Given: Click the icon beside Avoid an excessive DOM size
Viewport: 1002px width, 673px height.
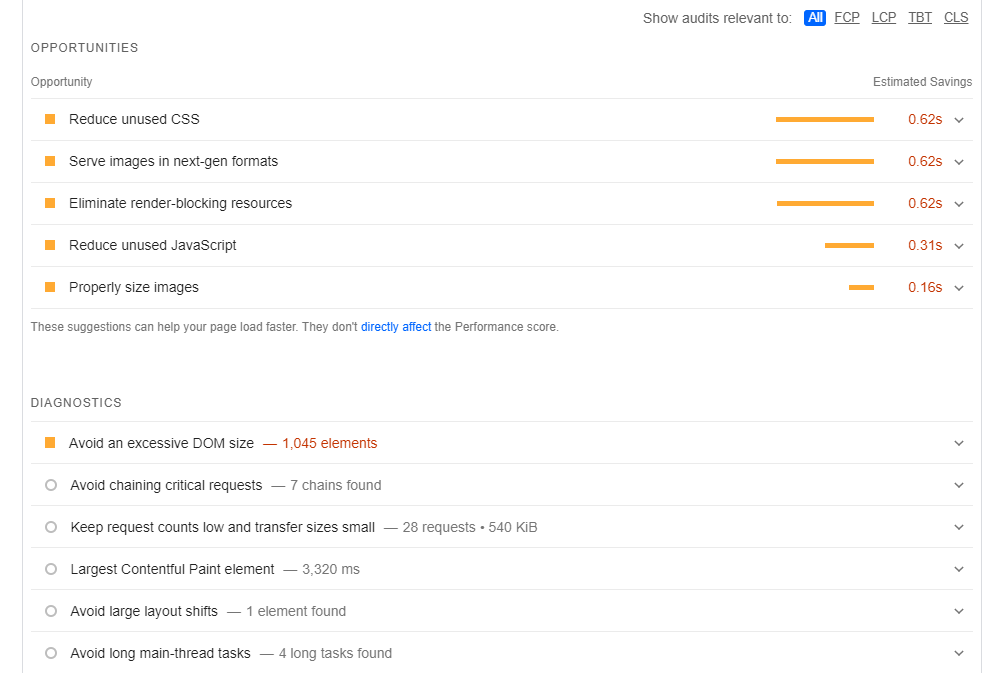Looking at the screenshot, I should (x=49, y=443).
